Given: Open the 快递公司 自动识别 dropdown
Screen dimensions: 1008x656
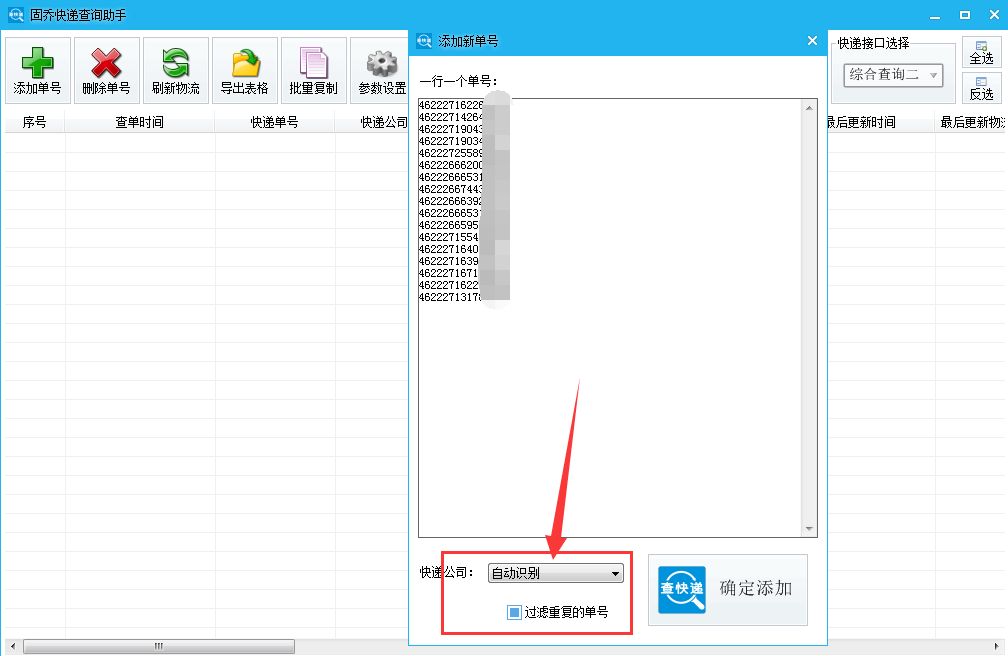Looking at the screenshot, I should point(554,573).
